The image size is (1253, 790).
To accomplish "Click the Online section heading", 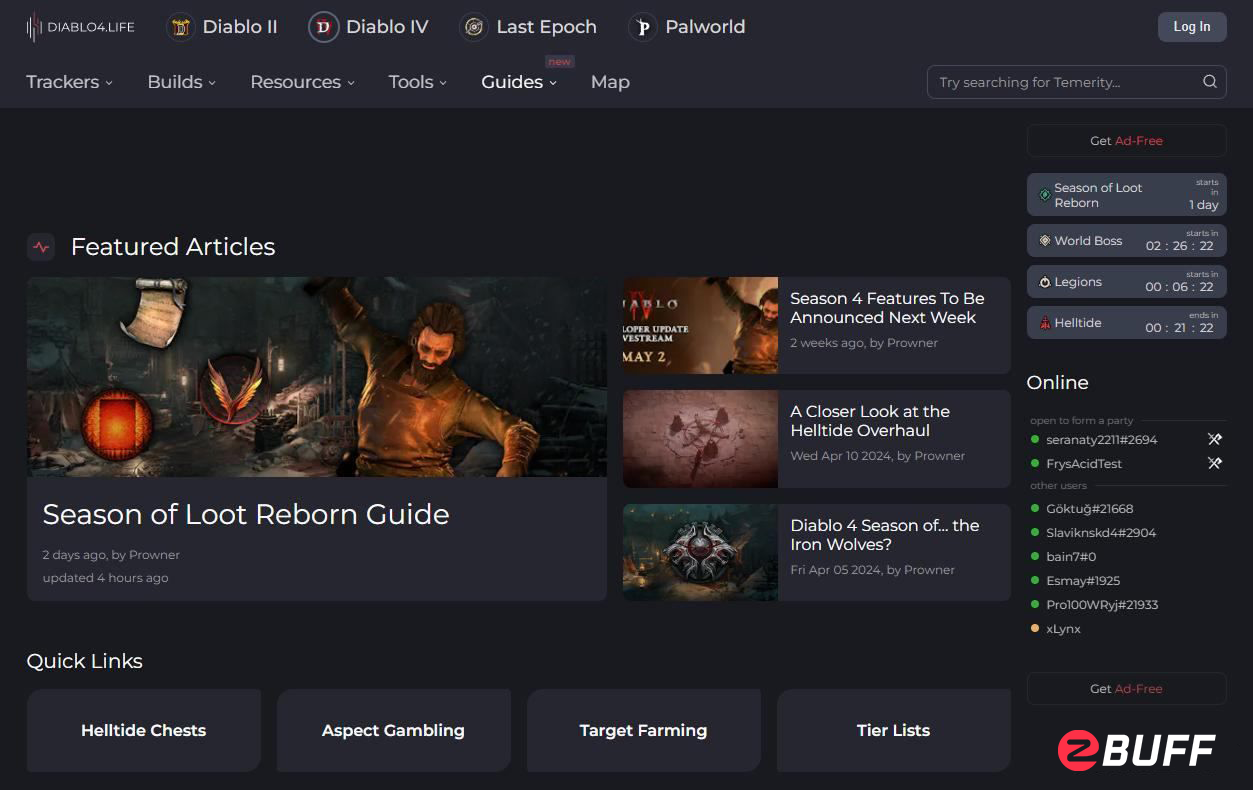I will (x=1057, y=382).
